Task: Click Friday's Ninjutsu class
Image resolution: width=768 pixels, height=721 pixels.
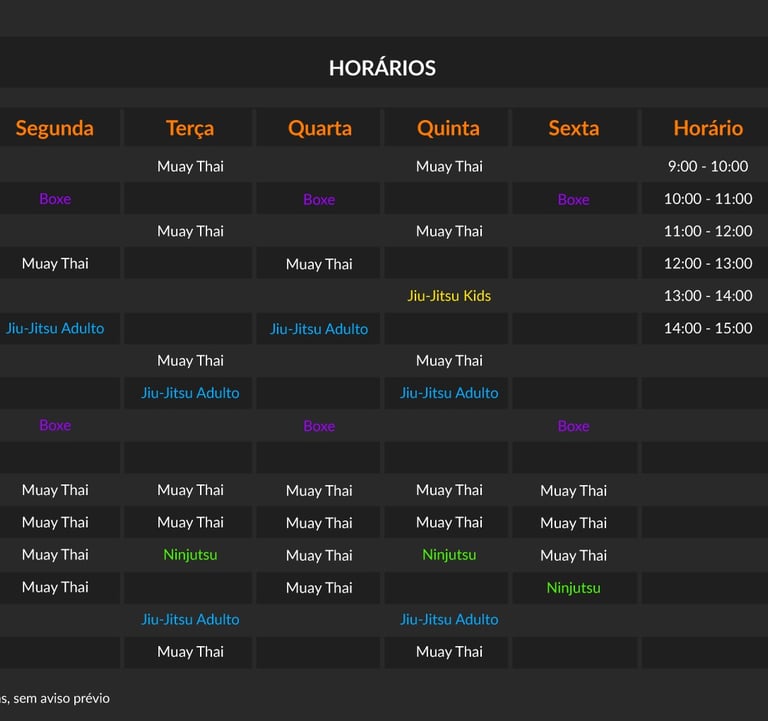Action: (x=574, y=588)
